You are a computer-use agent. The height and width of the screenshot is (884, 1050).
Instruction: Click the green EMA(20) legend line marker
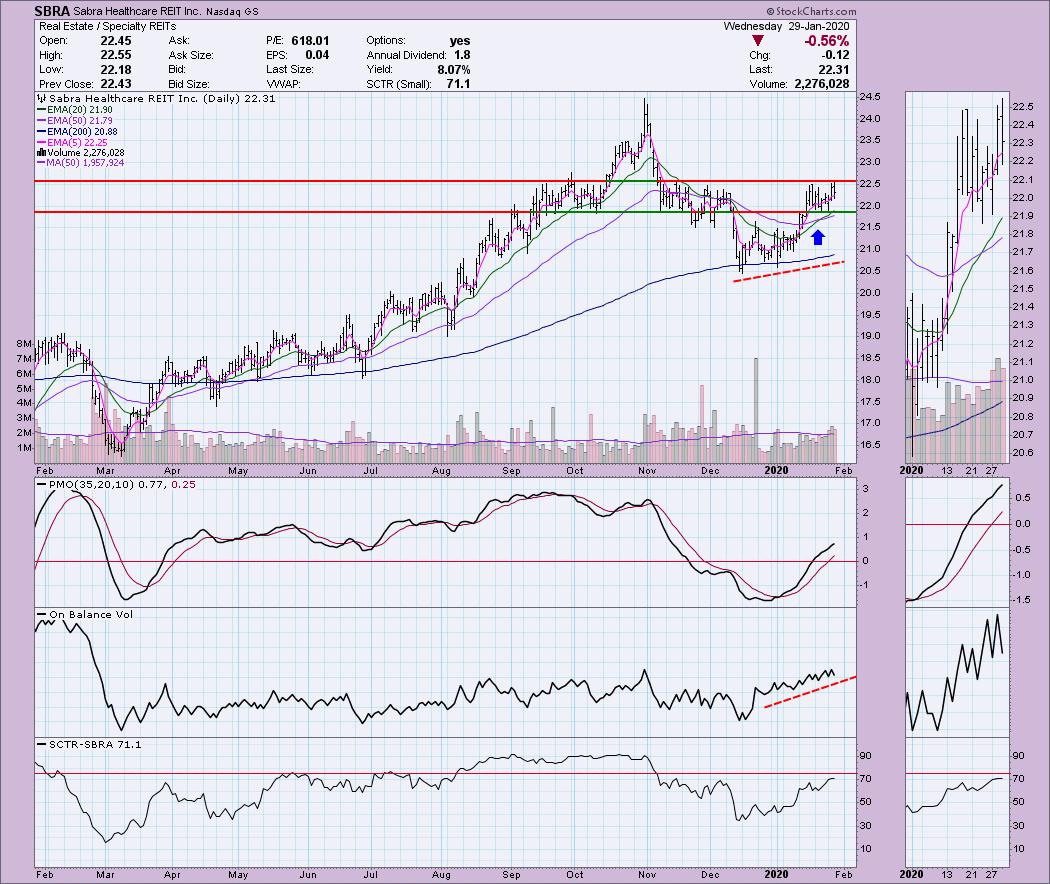coord(42,110)
